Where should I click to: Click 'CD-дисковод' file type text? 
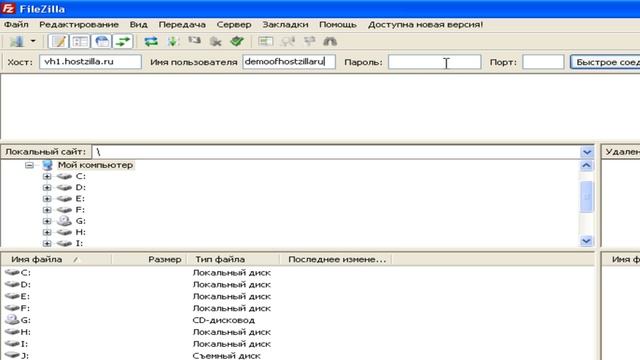pos(224,320)
